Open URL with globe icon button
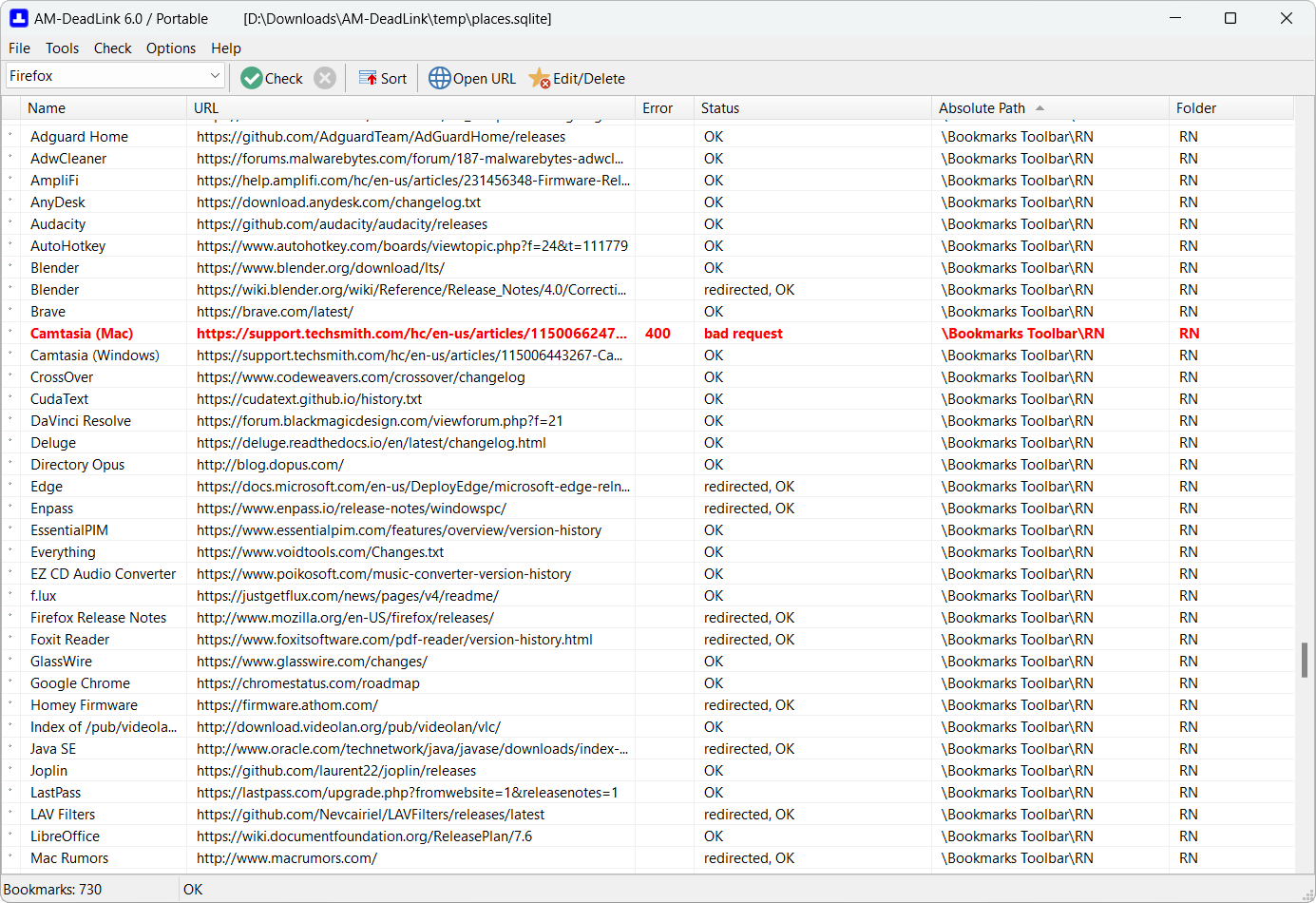This screenshot has height=903, width=1316. click(472, 78)
